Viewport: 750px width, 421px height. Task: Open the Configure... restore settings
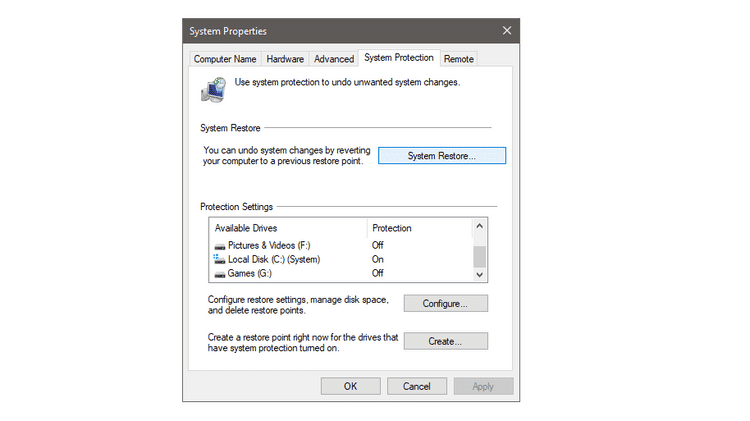pyautogui.click(x=445, y=303)
